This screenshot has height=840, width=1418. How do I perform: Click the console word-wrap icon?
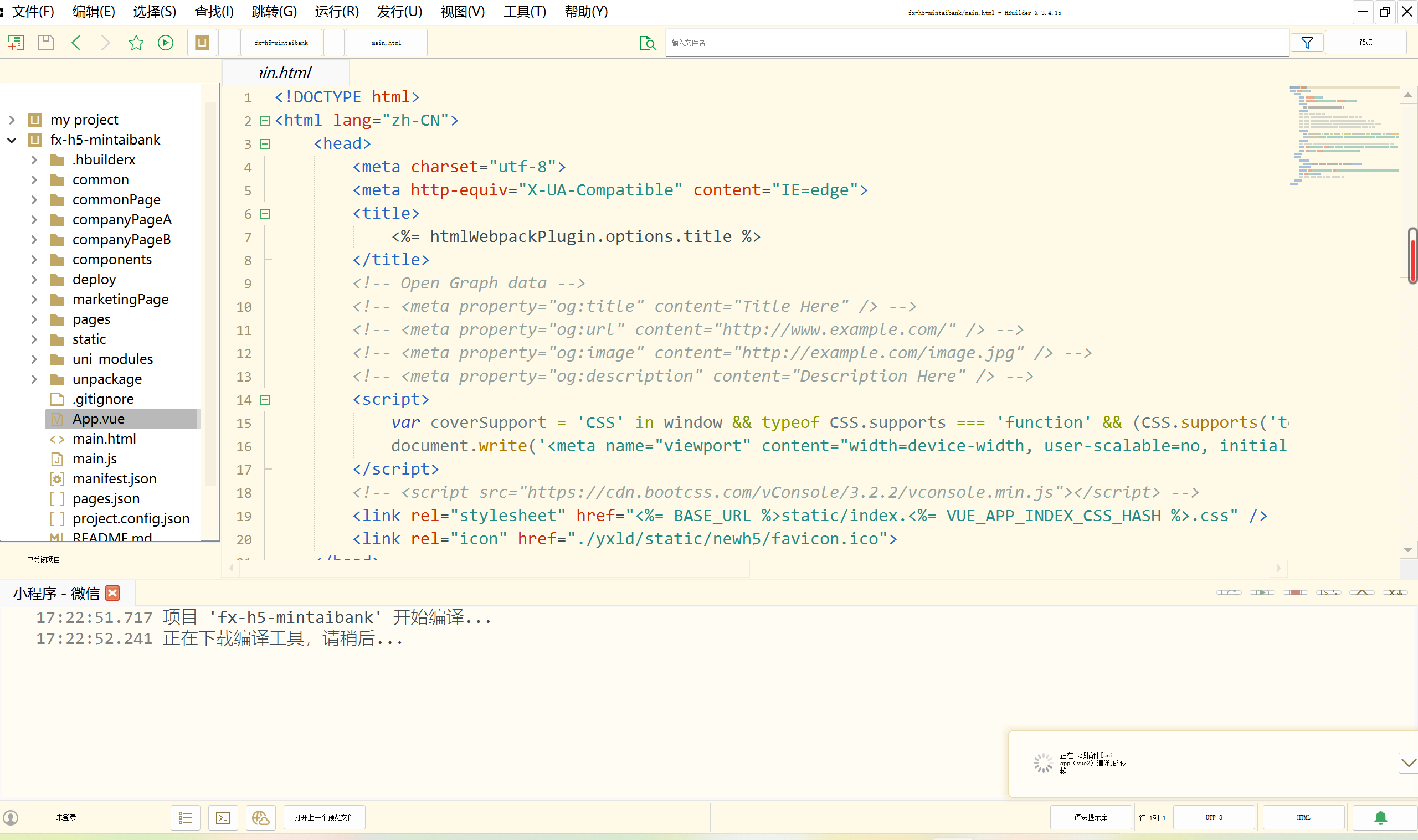coord(1329,592)
